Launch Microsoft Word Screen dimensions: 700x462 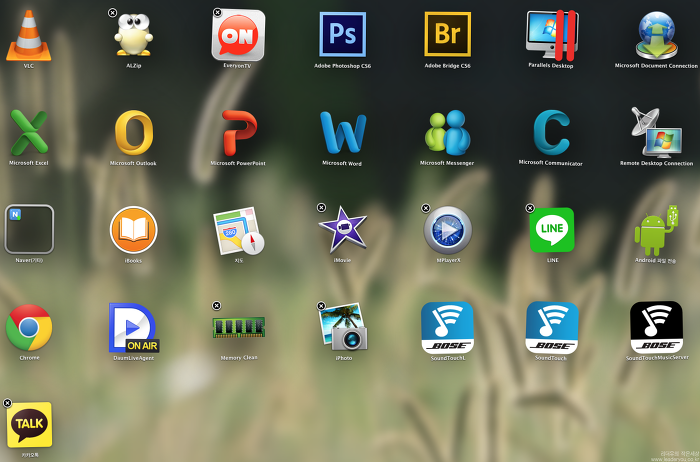[343, 133]
